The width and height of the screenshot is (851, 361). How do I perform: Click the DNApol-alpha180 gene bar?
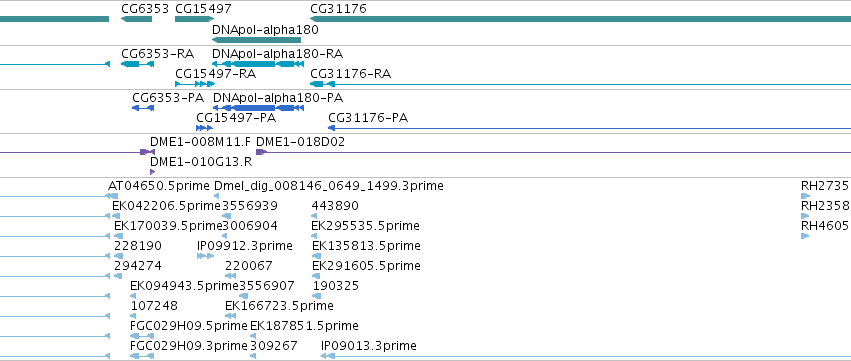coord(256,40)
